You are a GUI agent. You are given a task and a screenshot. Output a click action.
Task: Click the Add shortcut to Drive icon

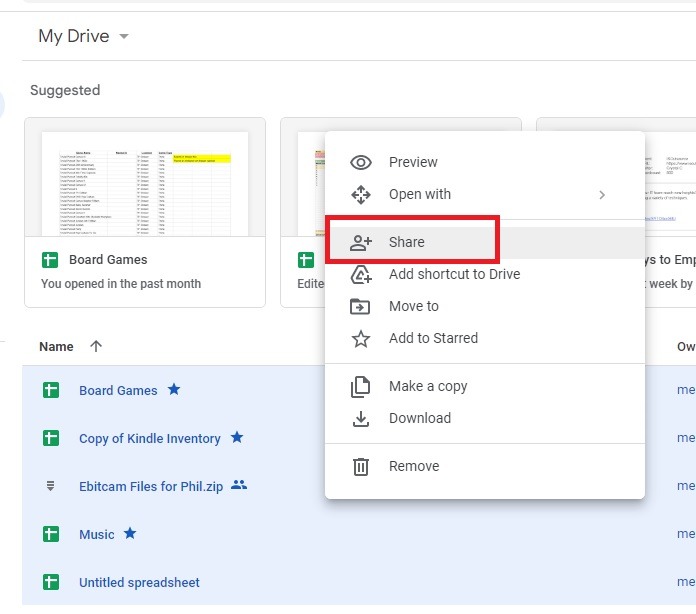pos(361,274)
